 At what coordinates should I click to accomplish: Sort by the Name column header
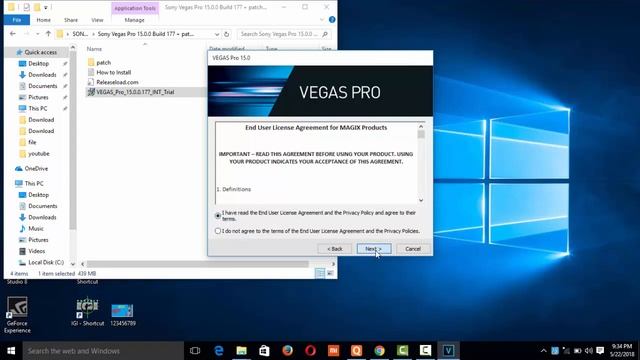[x=94, y=49]
